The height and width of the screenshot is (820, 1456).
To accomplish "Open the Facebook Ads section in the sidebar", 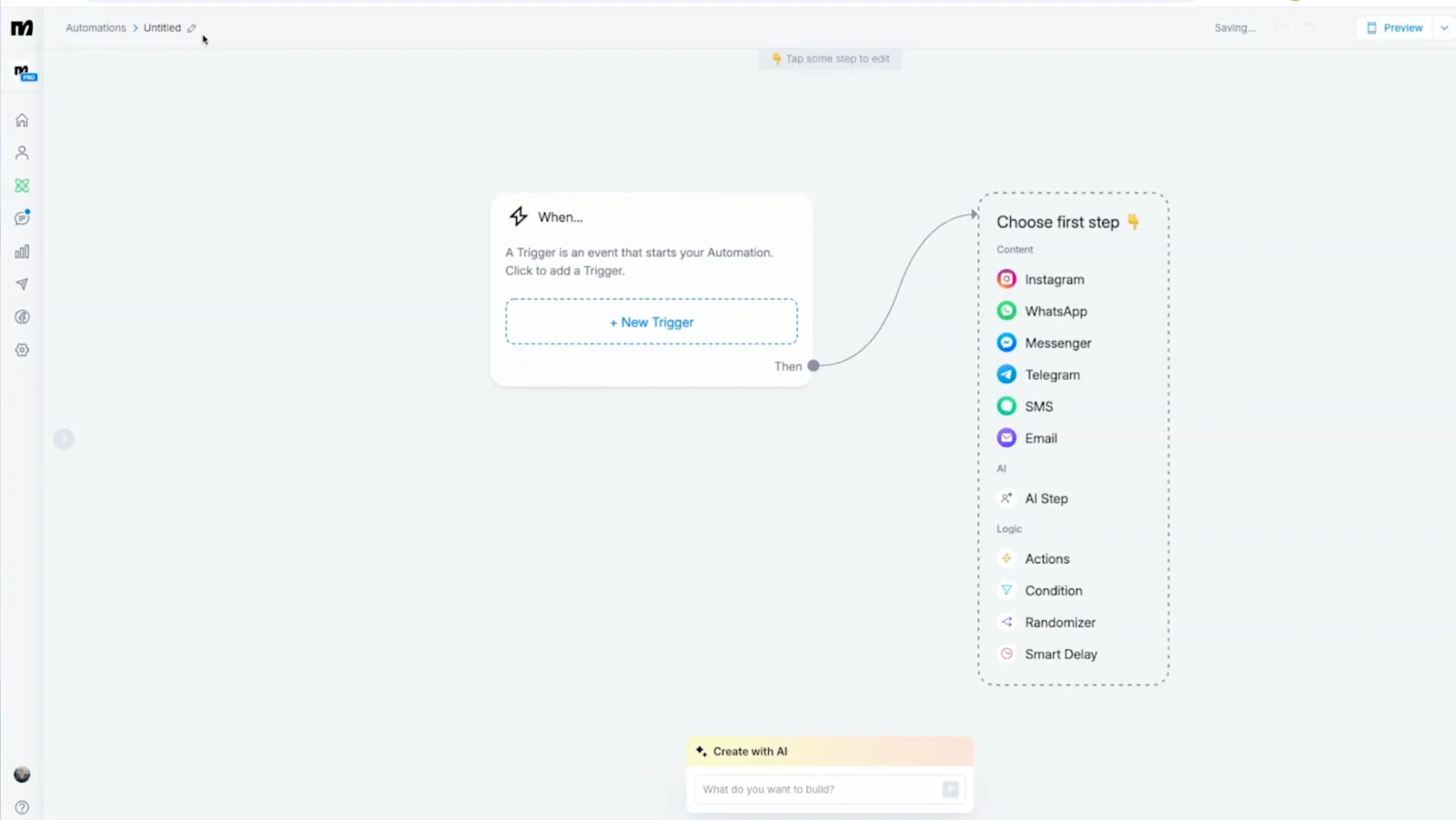I will click(22, 316).
